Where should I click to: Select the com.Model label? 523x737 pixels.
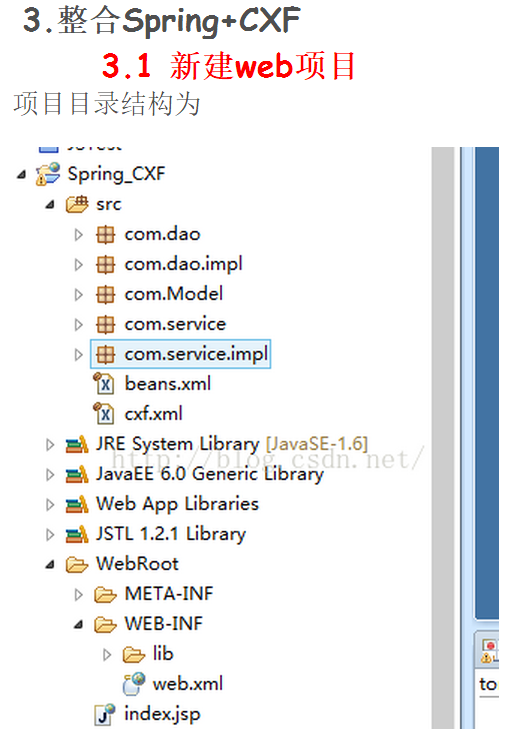[174, 294]
